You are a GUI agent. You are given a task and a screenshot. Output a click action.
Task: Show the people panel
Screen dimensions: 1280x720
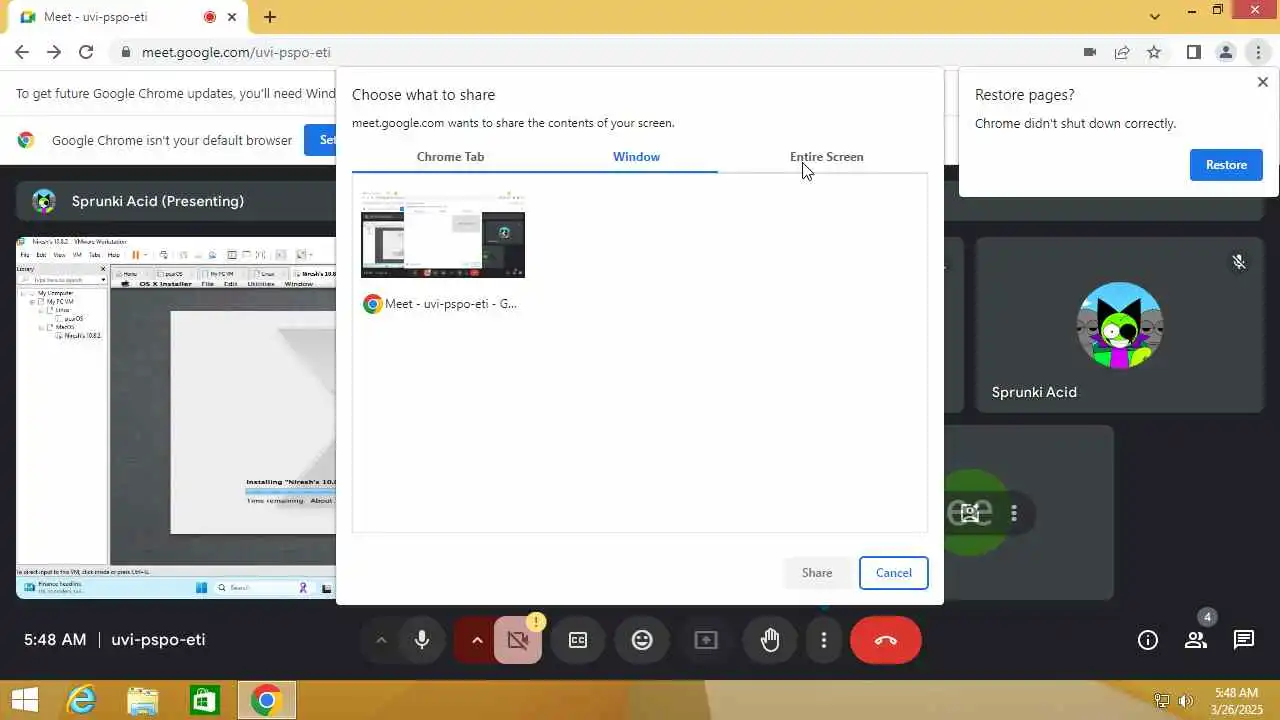(1196, 640)
